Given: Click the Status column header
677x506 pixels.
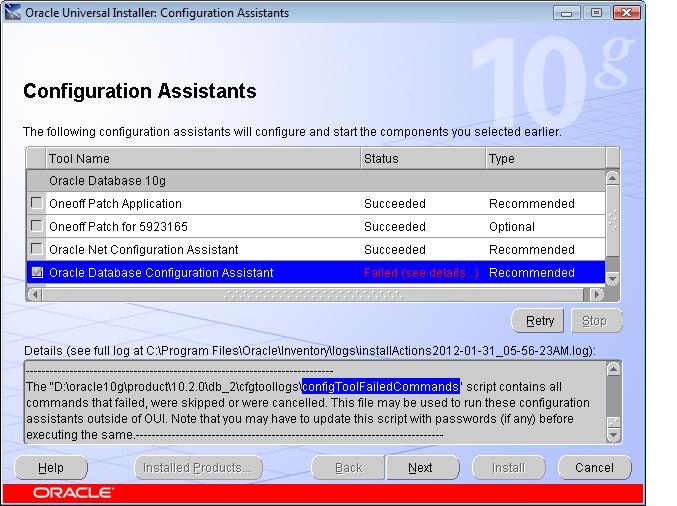Looking at the screenshot, I should coord(423,158).
